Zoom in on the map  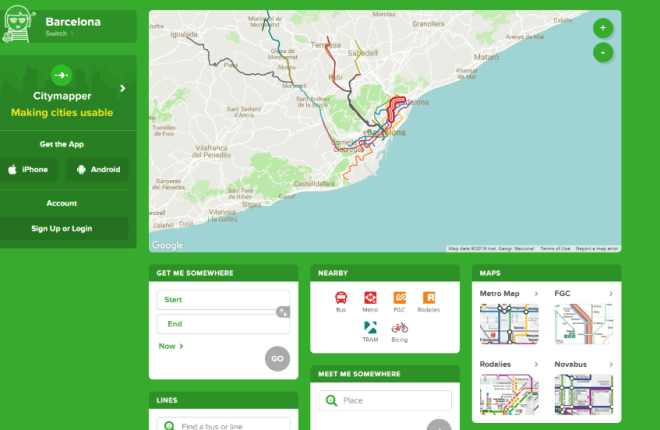click(603, 28)
